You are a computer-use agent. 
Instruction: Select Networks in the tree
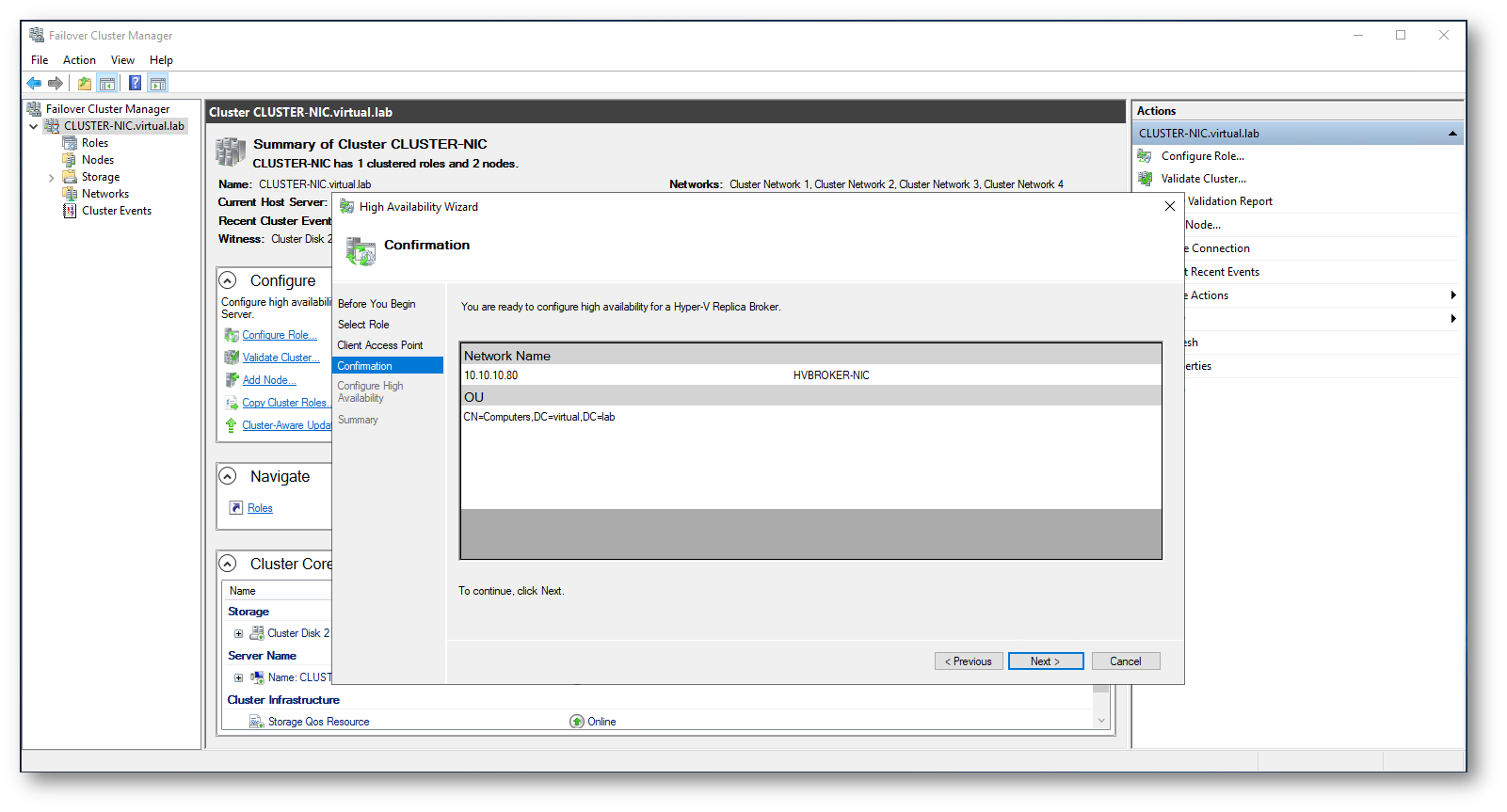tap(105, 194)
